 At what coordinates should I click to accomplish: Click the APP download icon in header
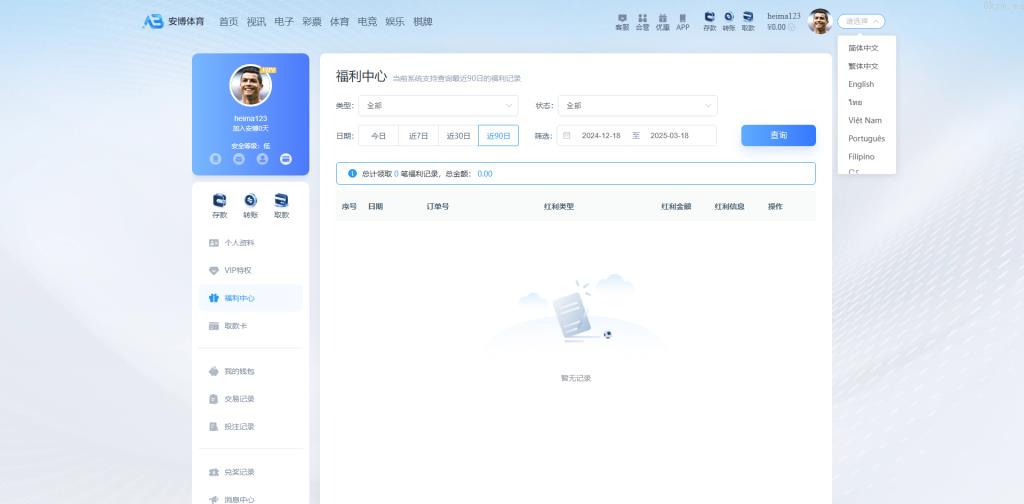682,21
